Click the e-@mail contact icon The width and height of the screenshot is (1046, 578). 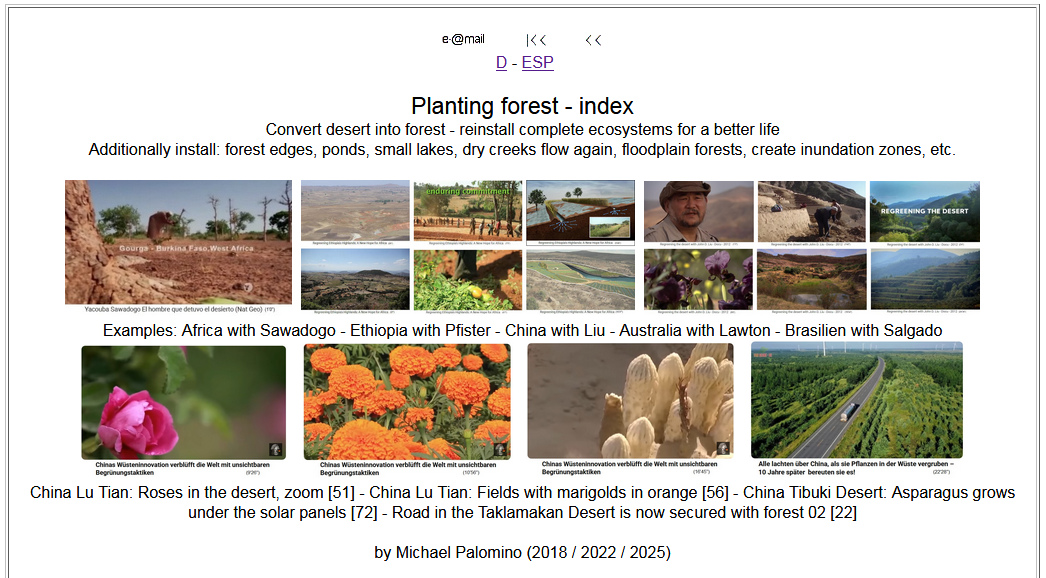465,37
